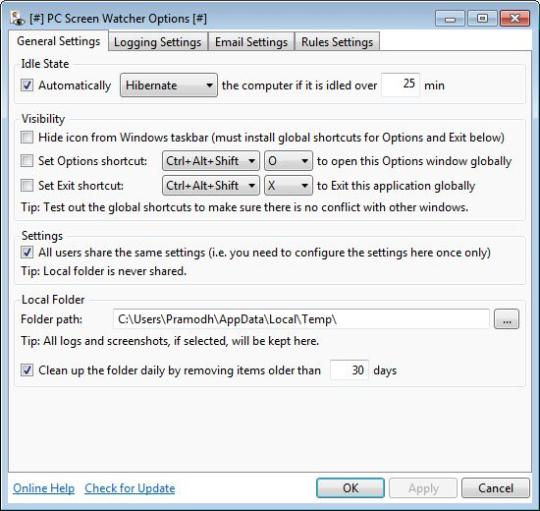Maximize the PC Screen Watcher Options window
This screenshot has height=511, width=540.
(x=482, y=19)
